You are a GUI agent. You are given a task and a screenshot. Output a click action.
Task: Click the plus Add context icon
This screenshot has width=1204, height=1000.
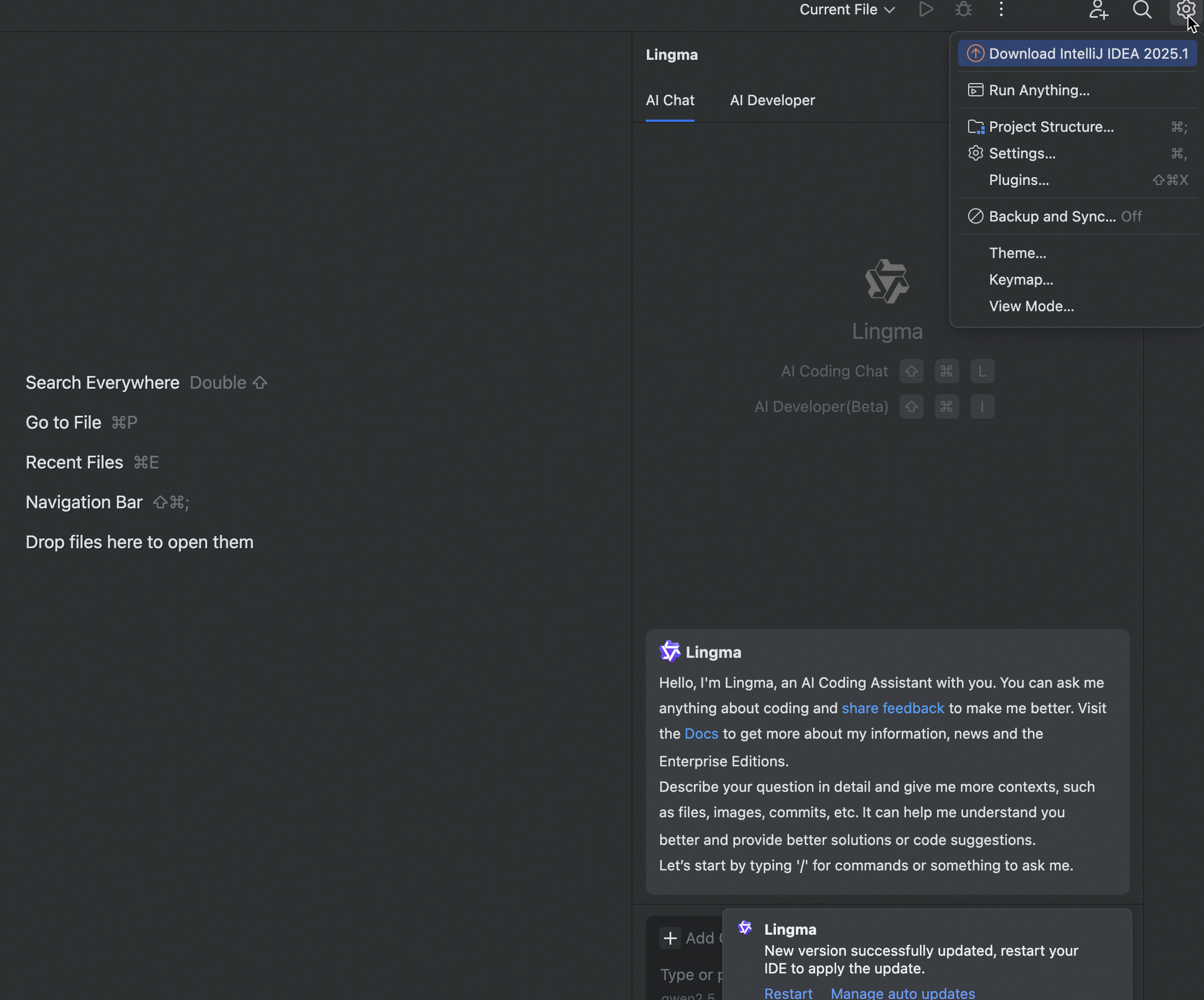pos(670,938)
